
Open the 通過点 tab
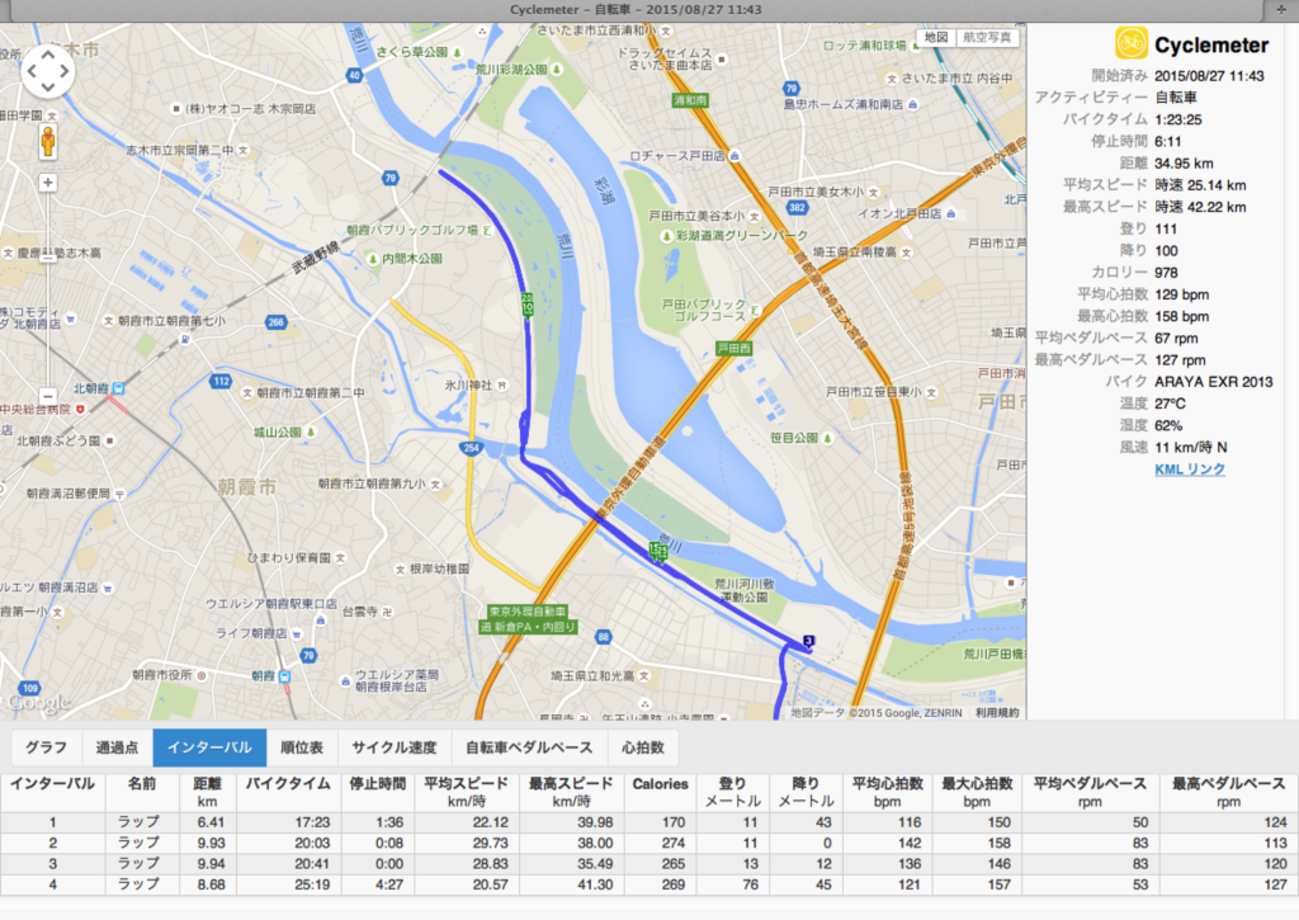117,747
